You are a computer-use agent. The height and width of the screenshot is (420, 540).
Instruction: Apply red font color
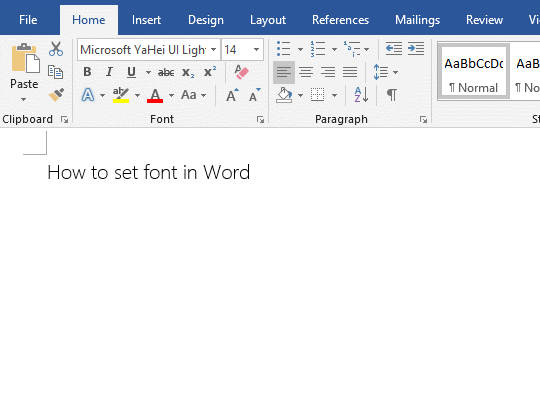[155, 95]
